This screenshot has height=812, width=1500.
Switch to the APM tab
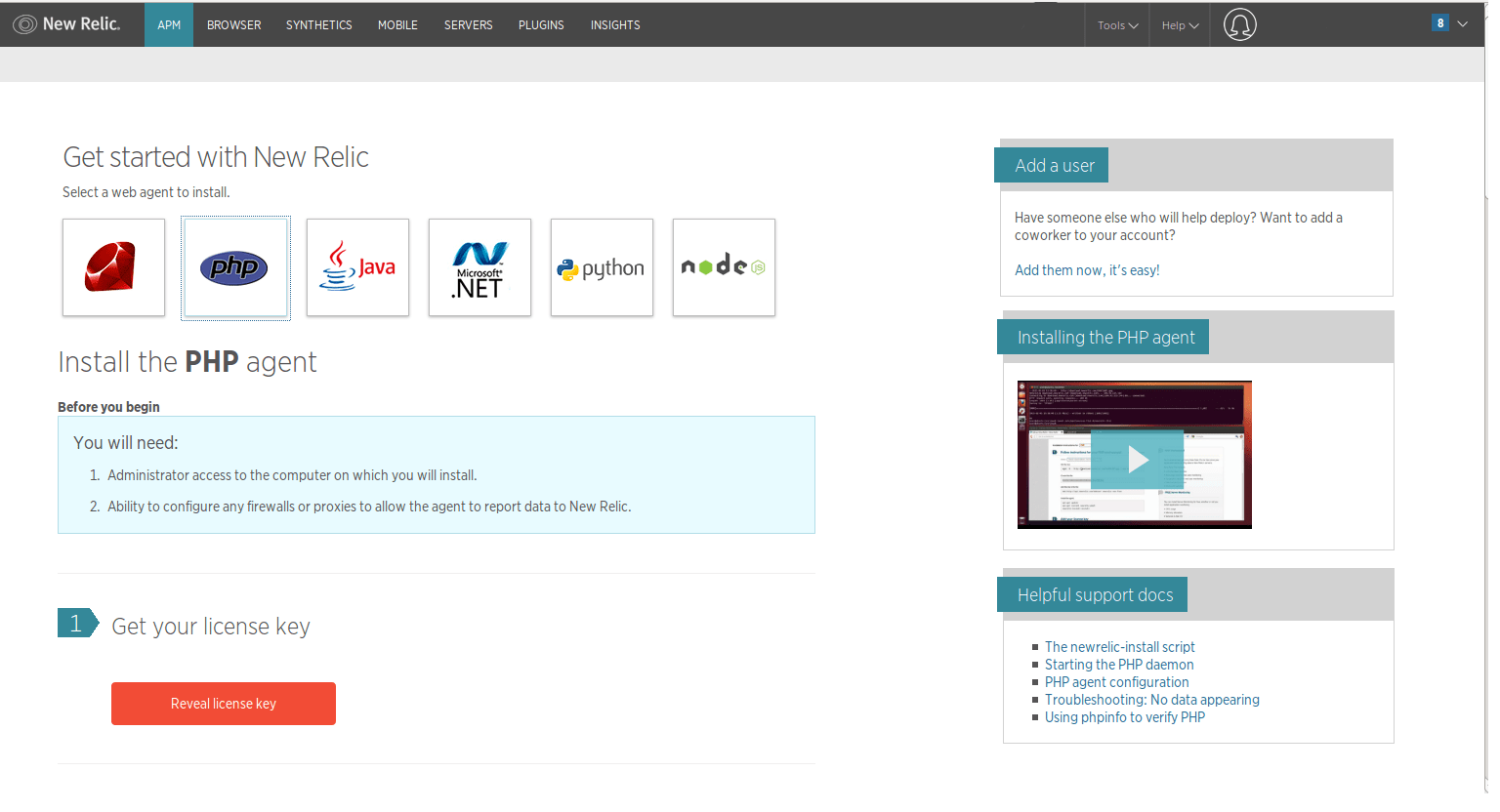(x=169, y=24)
